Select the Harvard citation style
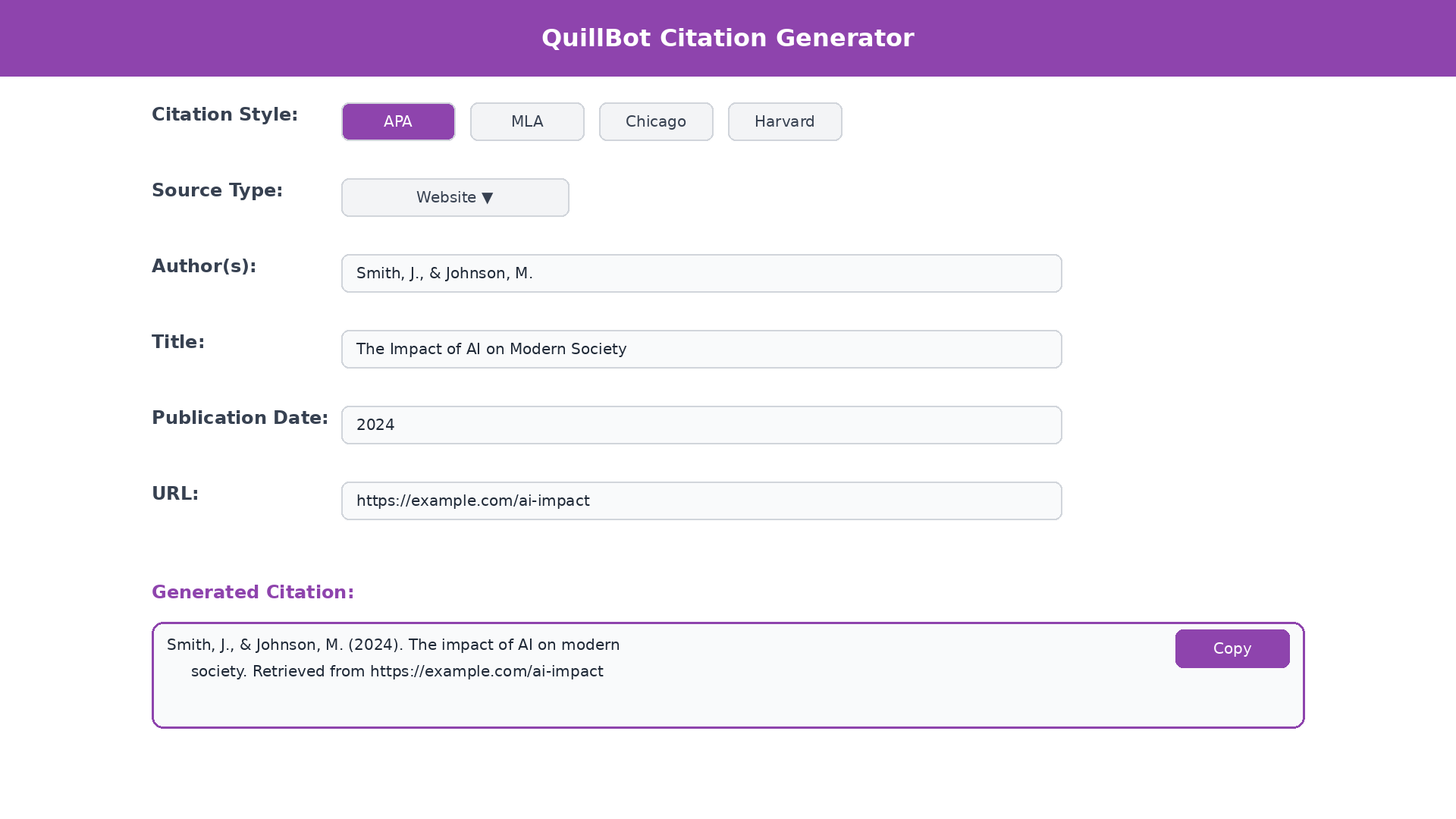 coord(784,121)
